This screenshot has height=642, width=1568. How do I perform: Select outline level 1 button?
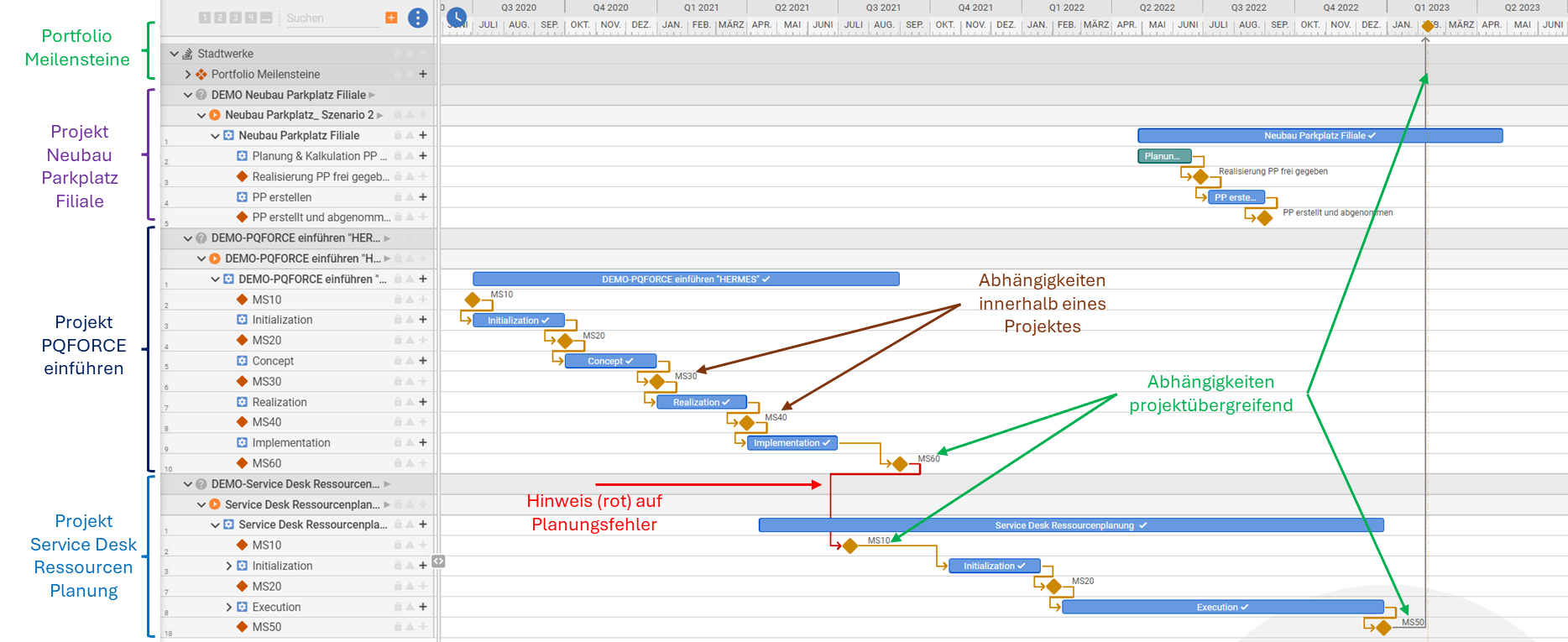[x=205, y=18]
